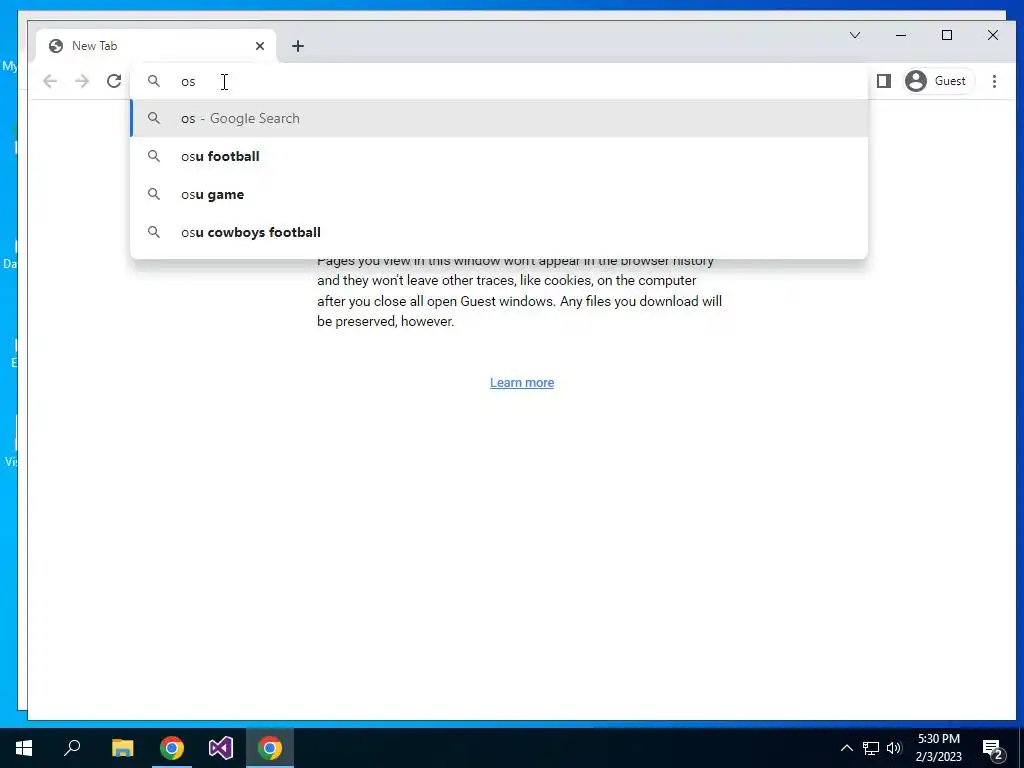
Task: Open a new tab with plus button
Action: click(x=298, y=46)
